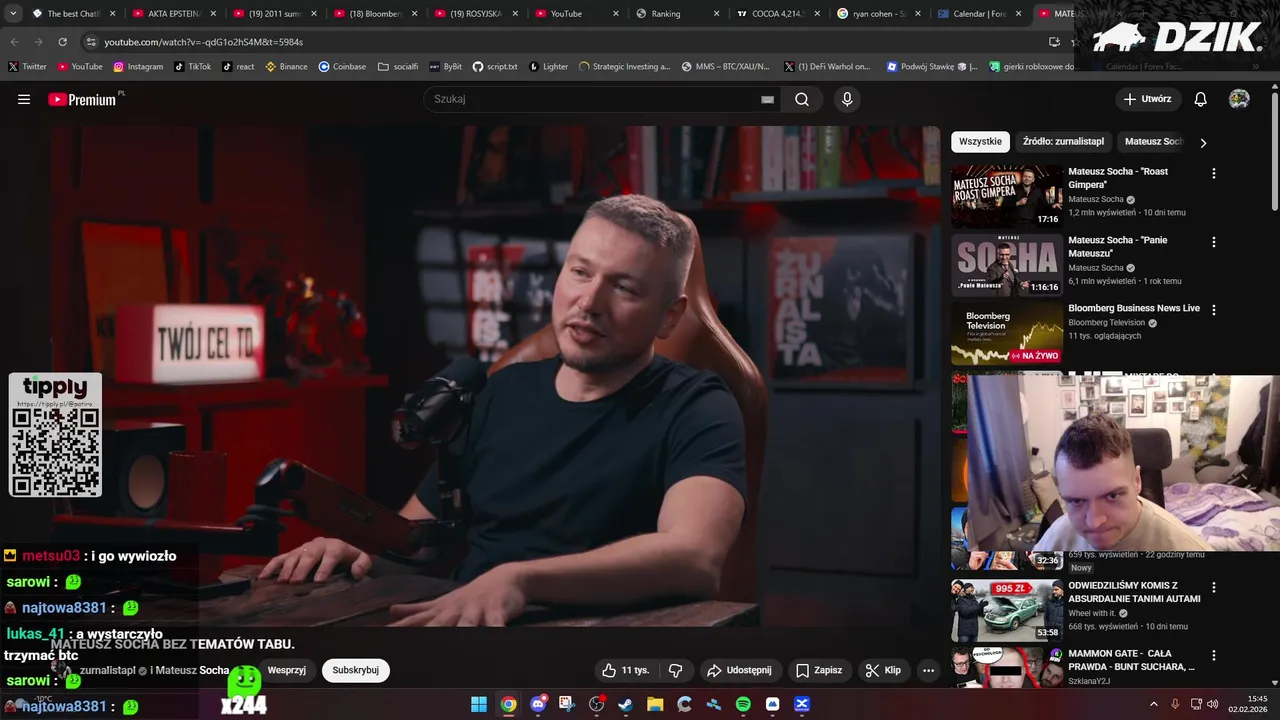The image size is (1280, 720).
Task: Show more filter chips with right arrow
Action: pyautogui.click(x=1203, y=142)
